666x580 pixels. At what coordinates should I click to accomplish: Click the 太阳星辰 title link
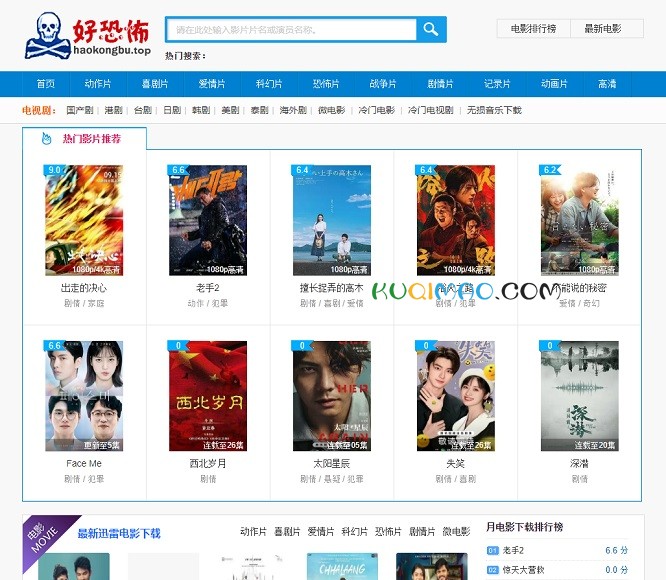(x=332, y=463)
